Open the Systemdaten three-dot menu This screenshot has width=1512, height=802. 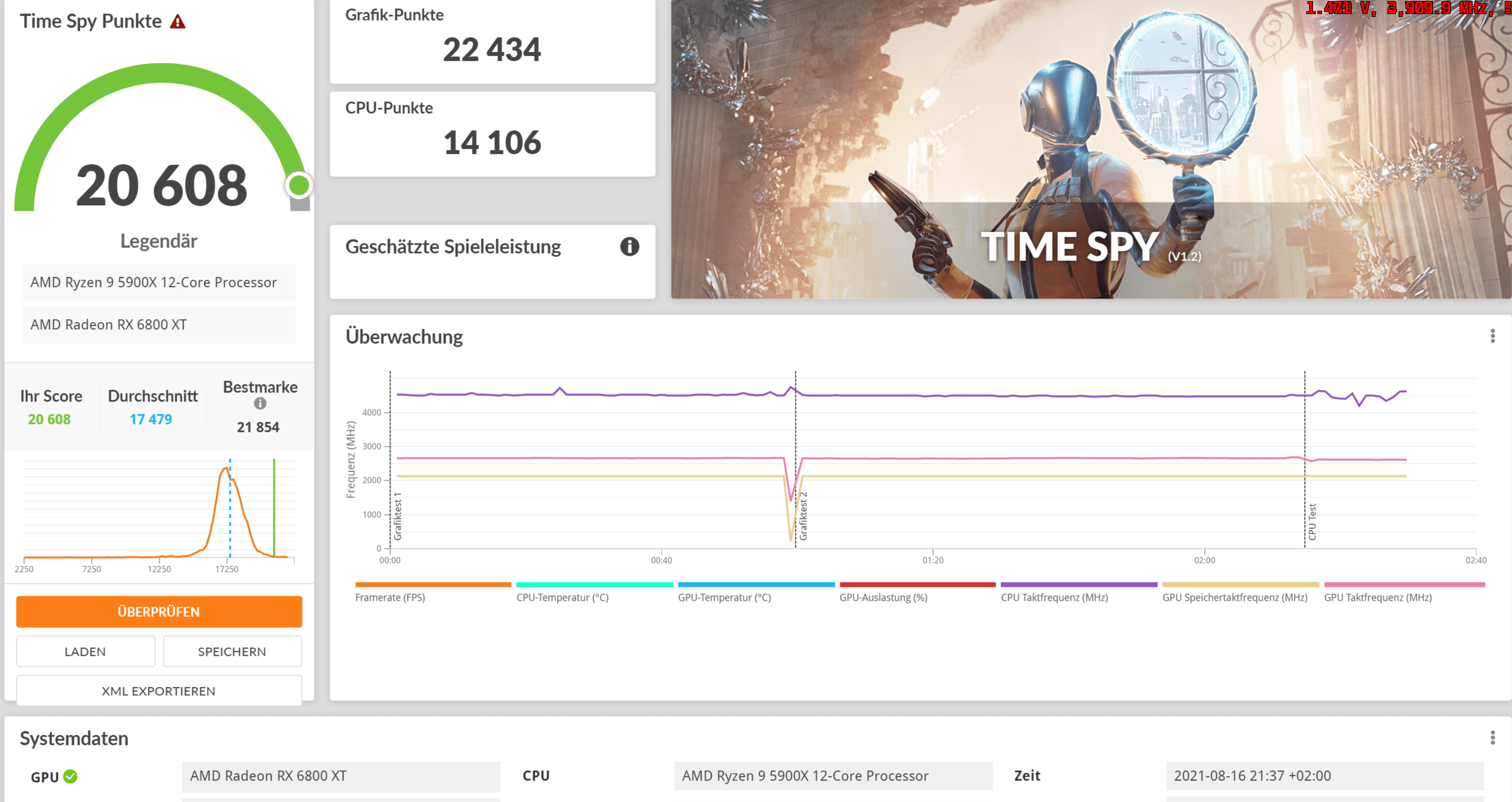pos(1492,738)
